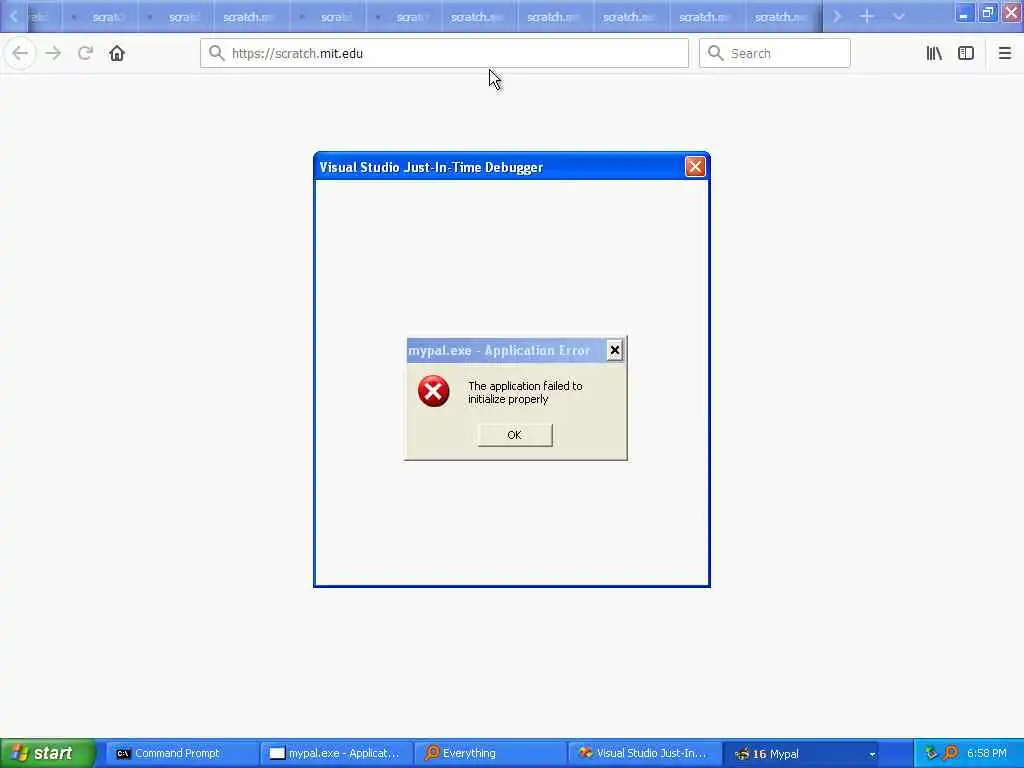Switch to Command Prompt in the taskbar

pyautogui.click(x=182, y=754)
